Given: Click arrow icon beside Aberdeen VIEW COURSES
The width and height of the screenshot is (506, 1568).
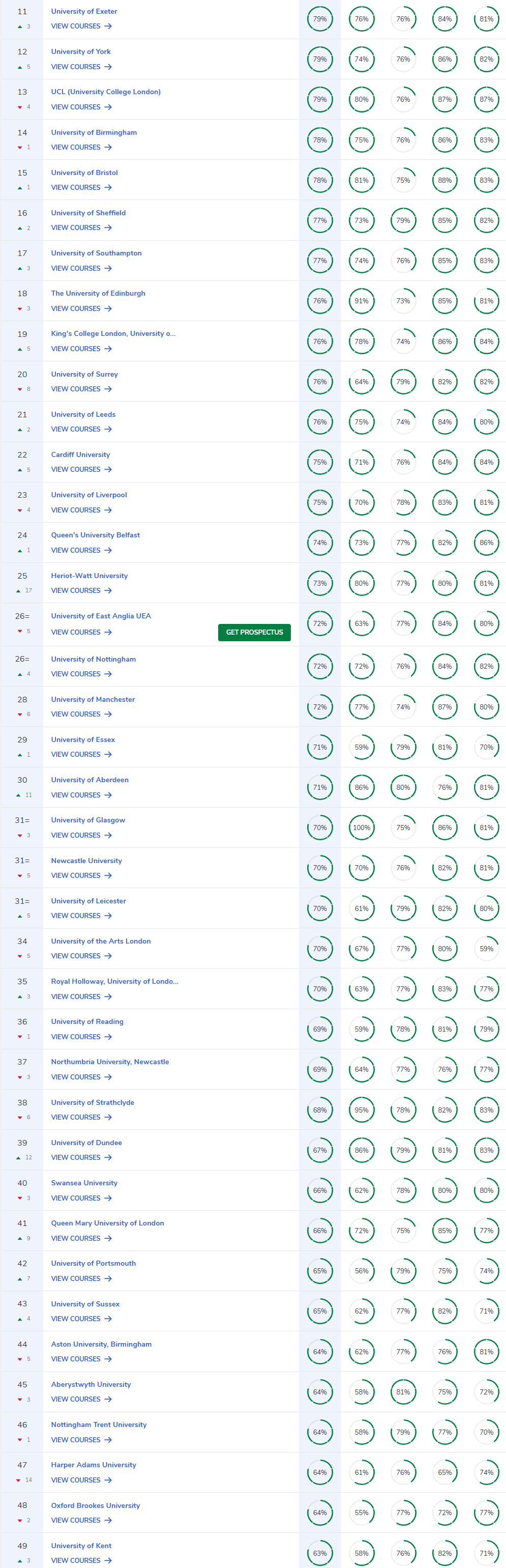Looking at the screenshot, I should pos(108,795).
